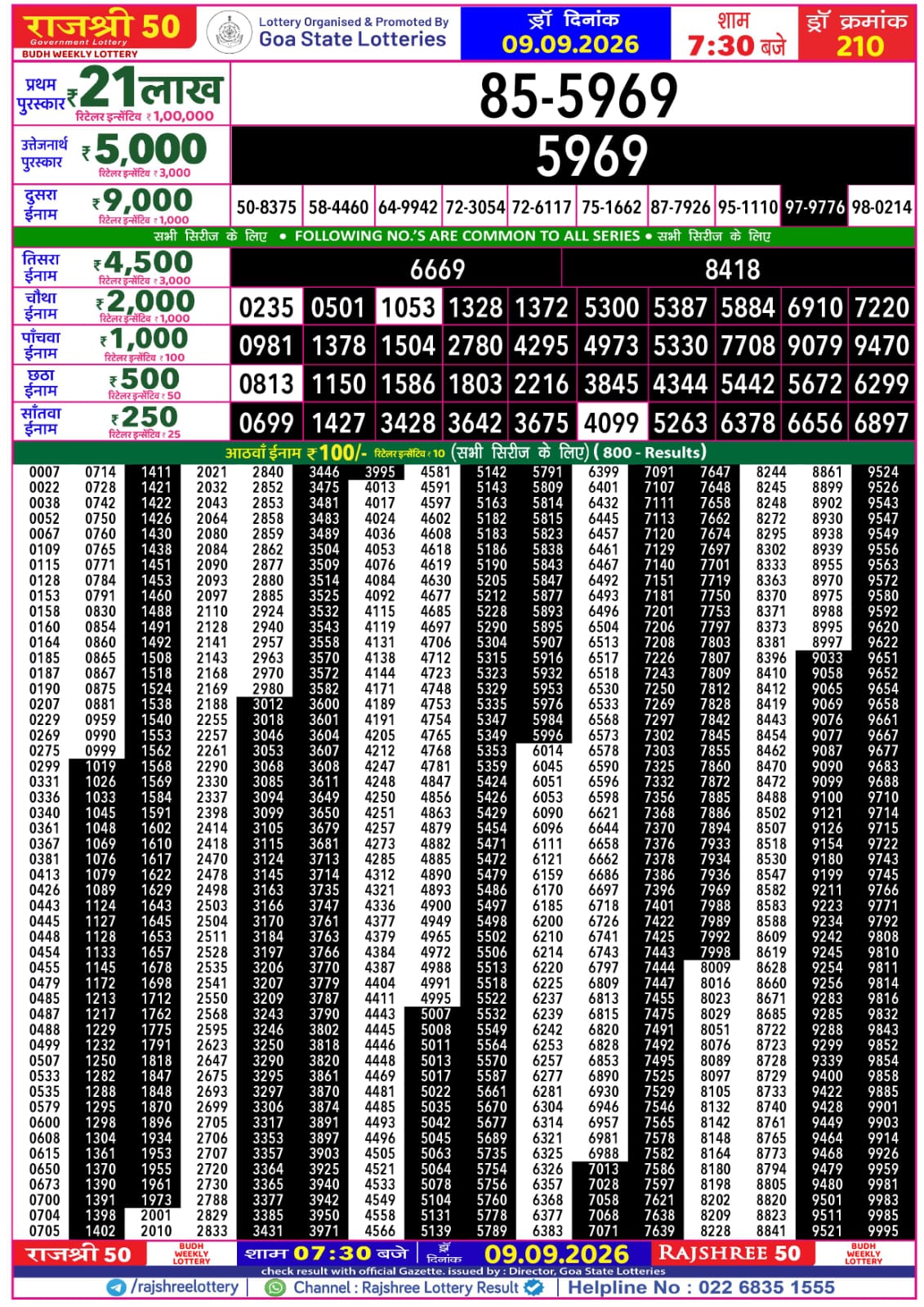Click the eighth prize ₹100 heading (800 - Results)

click(x=465, y=452)
